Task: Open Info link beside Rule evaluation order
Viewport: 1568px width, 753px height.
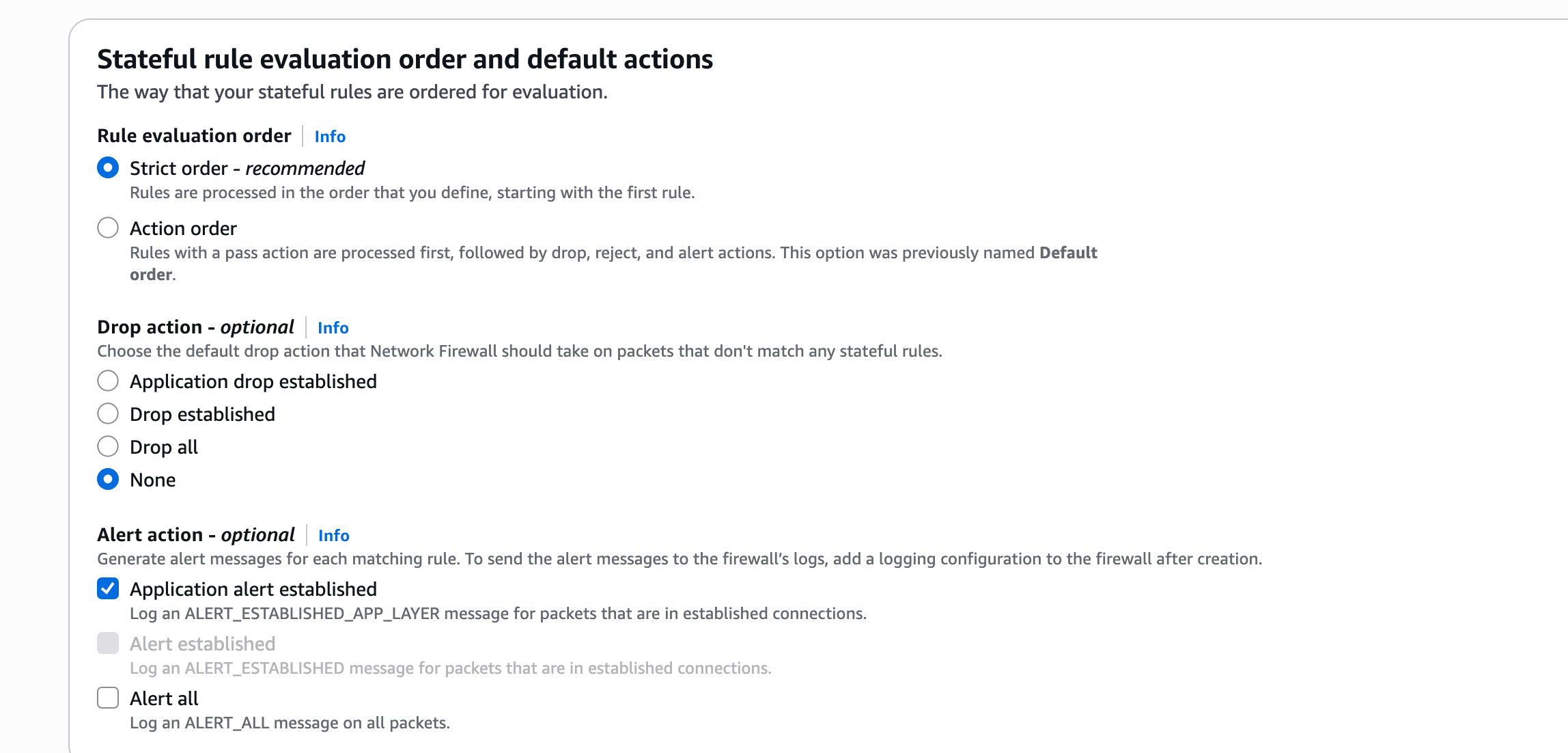Action: pyautogui.click(x=330, y=137)
